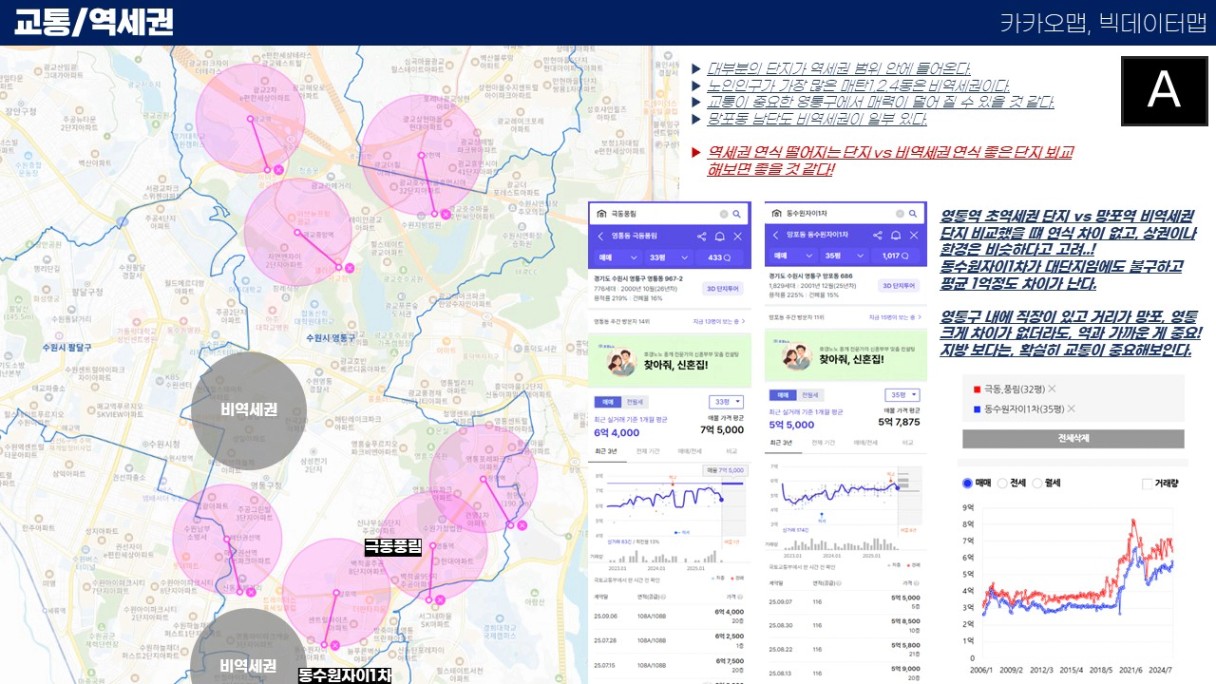Click the 5억 7,875 average listing price

pos(898,422)
